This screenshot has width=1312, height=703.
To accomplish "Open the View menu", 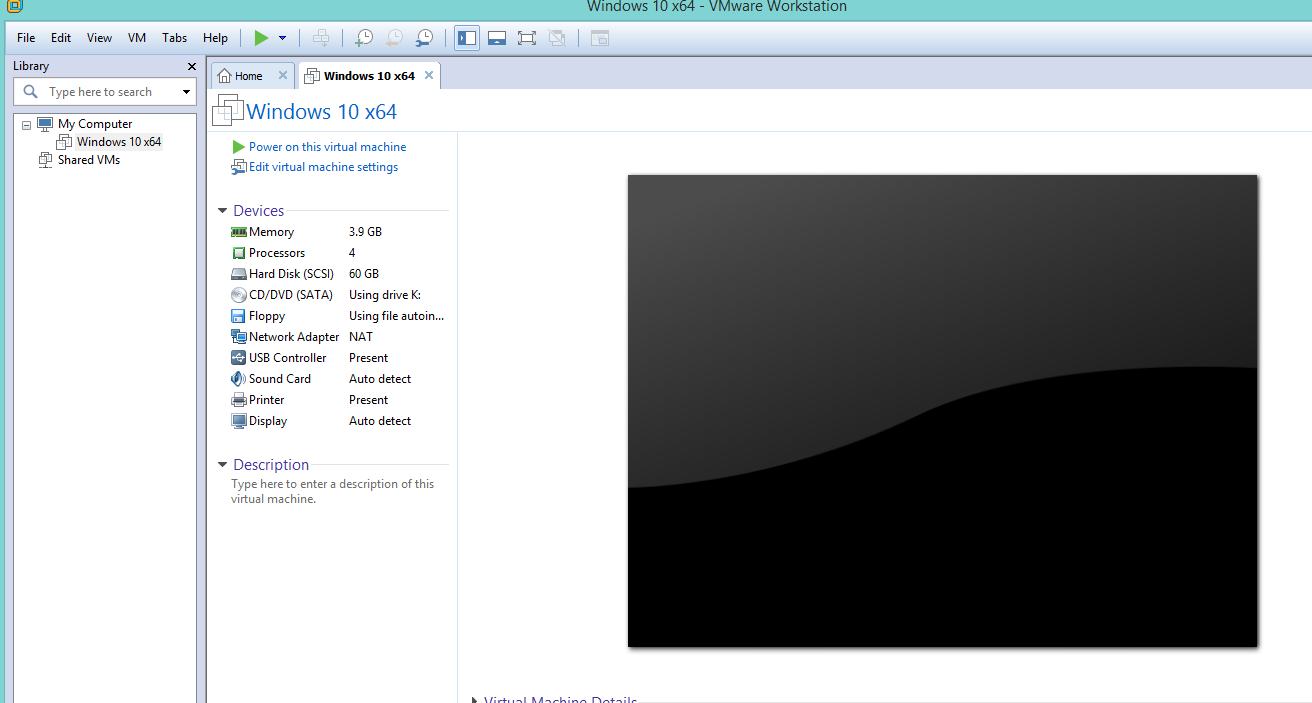I will click(x=99, y=38).
